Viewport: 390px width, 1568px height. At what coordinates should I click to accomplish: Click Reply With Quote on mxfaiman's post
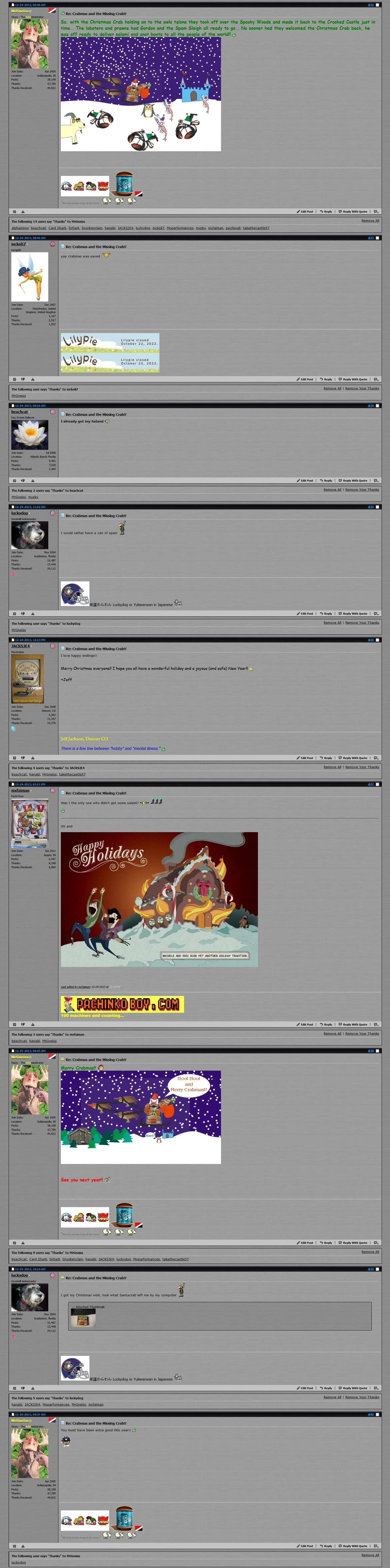coord(353,1024)
